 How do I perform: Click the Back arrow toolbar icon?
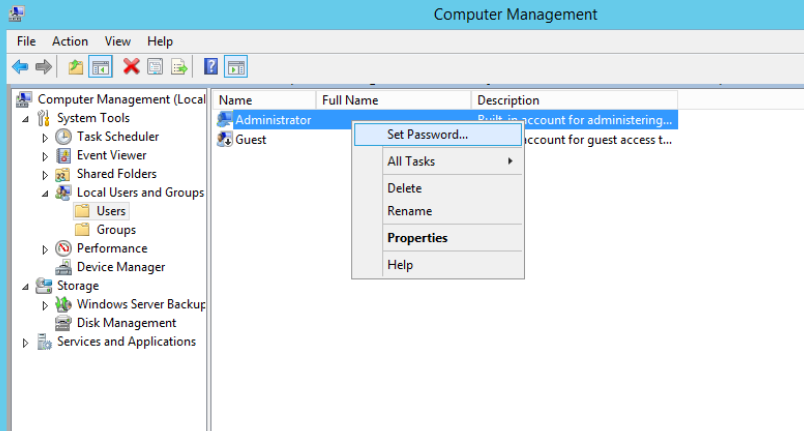19,67
